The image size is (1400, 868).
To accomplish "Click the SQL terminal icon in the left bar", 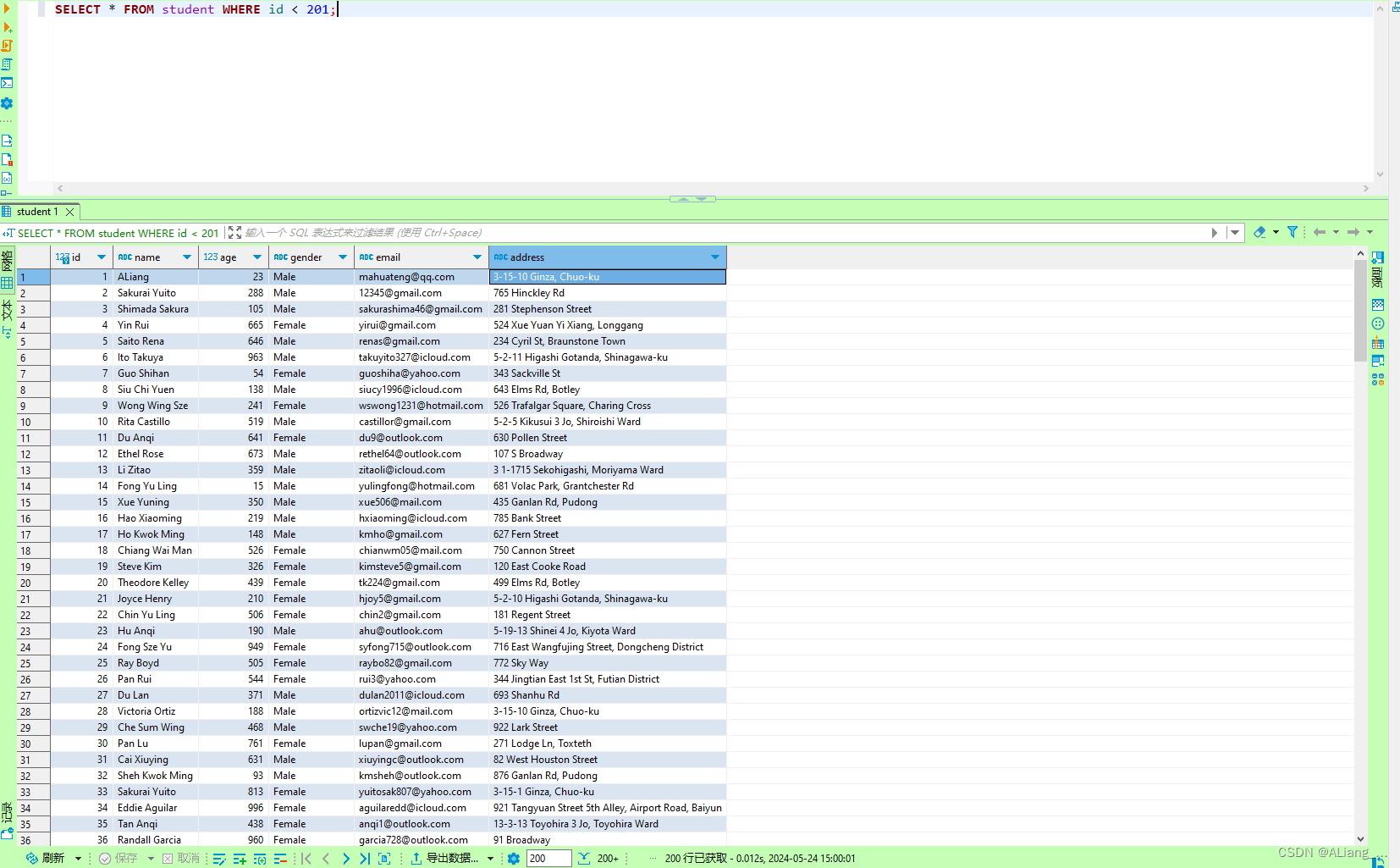I will 7,83.
